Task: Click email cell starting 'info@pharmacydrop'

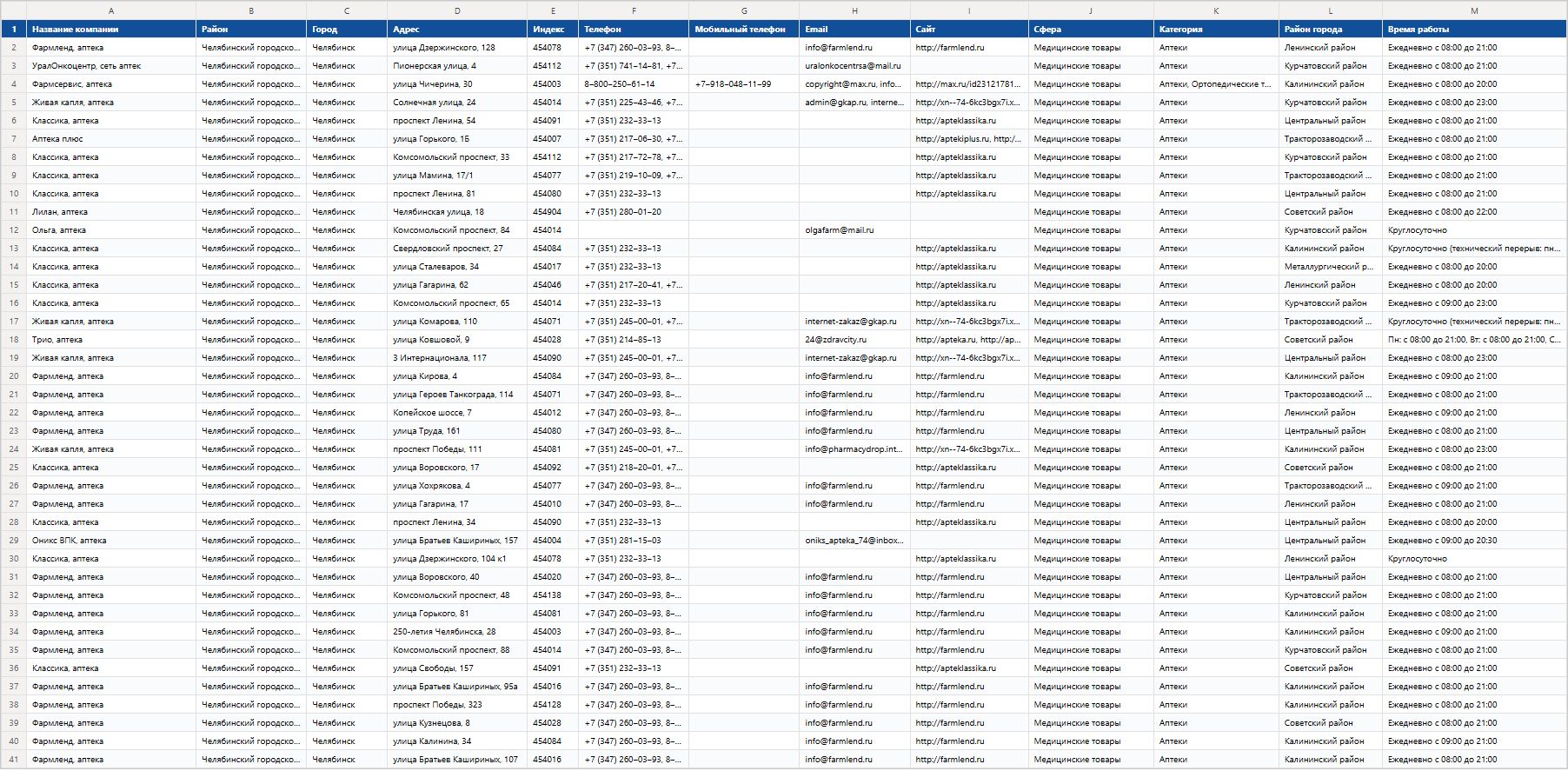Action: click(855, 449)
